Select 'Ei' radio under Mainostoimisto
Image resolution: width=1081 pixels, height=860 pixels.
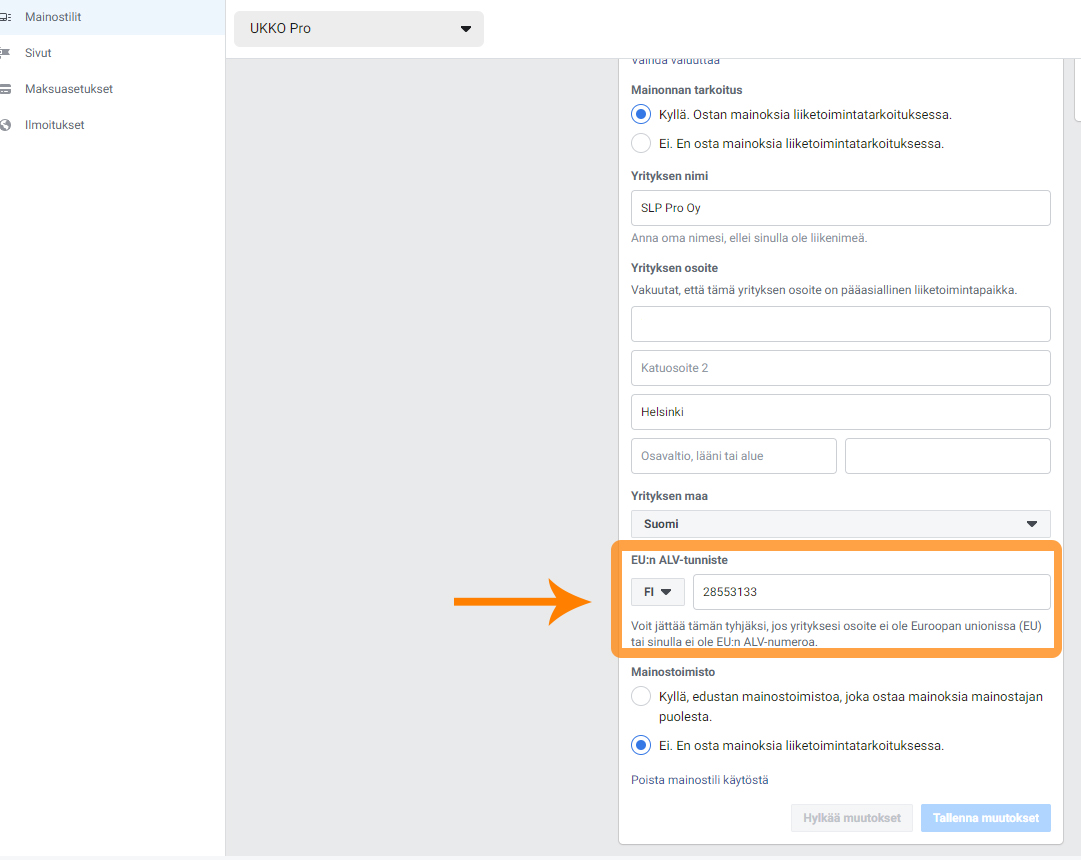[641, 746]
